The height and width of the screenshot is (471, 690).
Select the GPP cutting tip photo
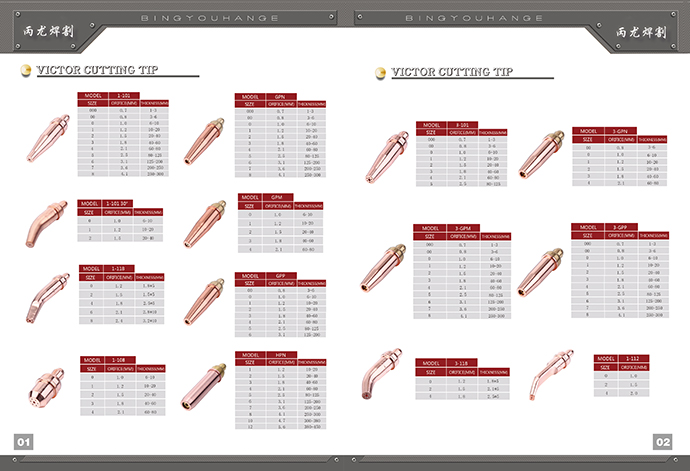[x=204, y=302]
